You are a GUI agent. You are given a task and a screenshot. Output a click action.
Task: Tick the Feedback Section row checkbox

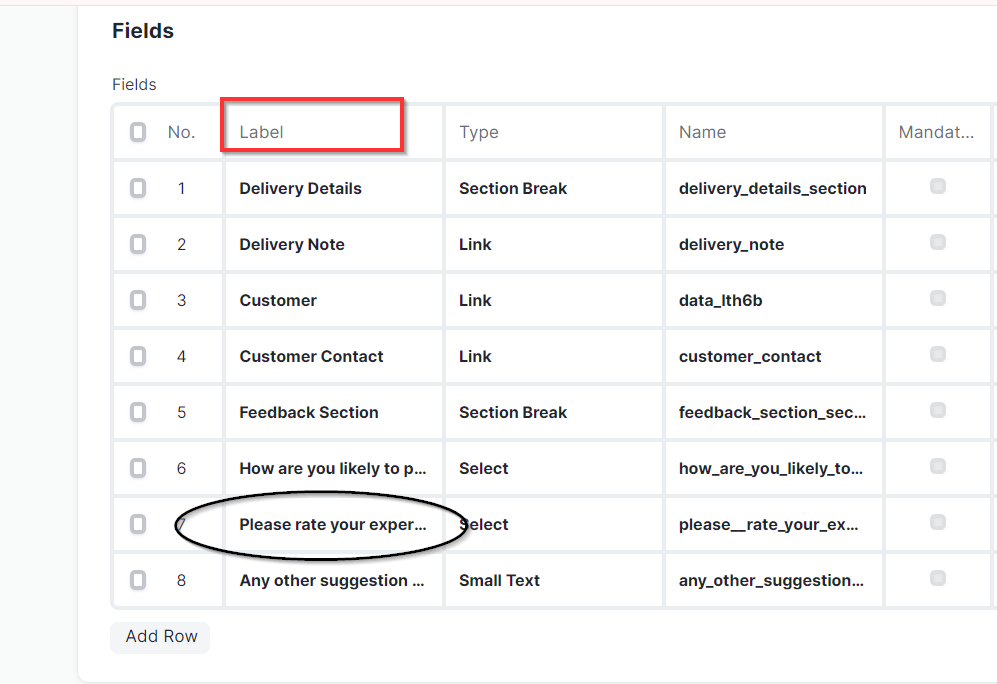pos(138,412)
